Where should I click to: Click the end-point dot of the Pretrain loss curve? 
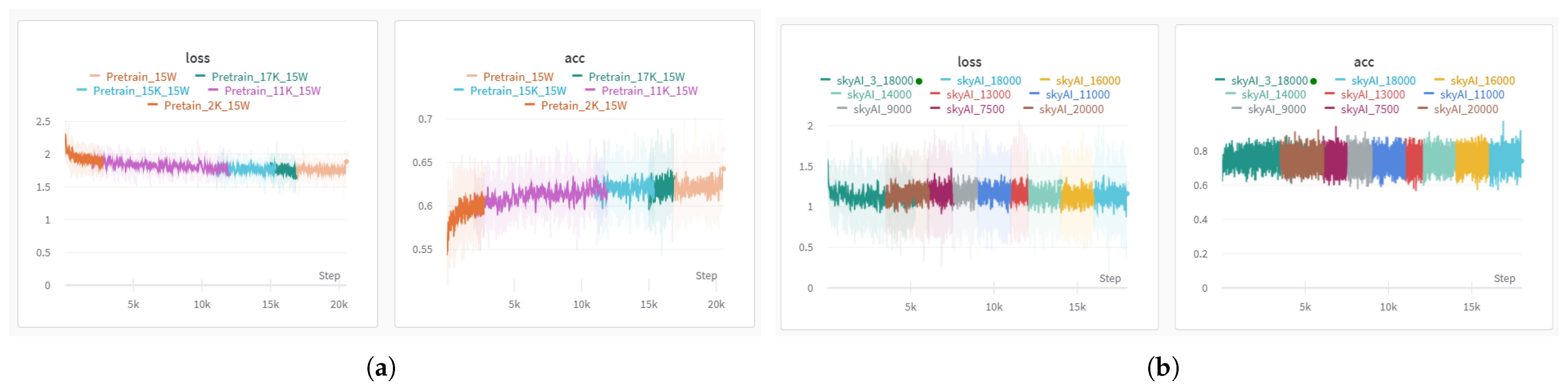pyautogui.click(x=346, y=162)
